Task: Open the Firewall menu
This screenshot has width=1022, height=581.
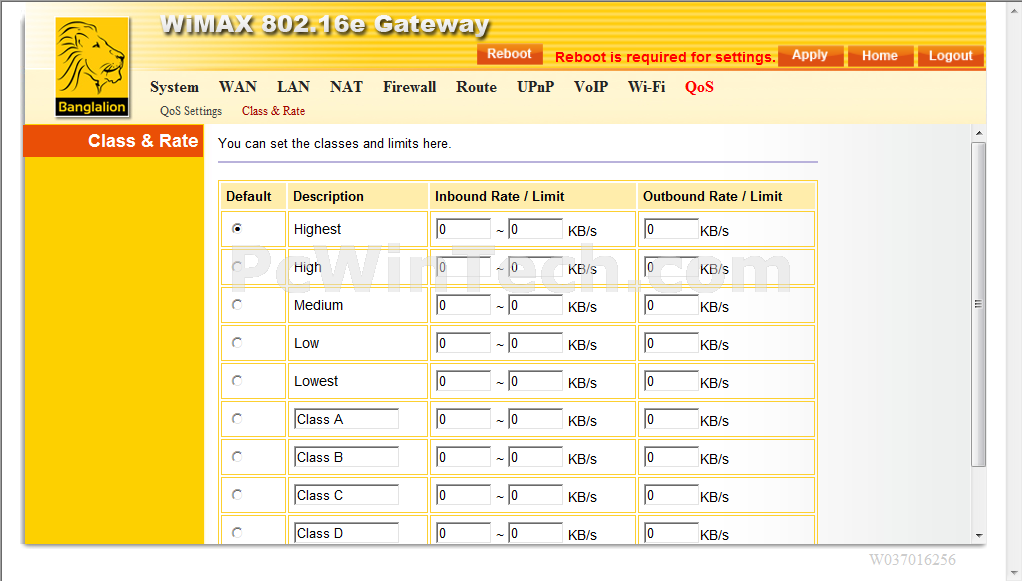Action: point(409,87)
